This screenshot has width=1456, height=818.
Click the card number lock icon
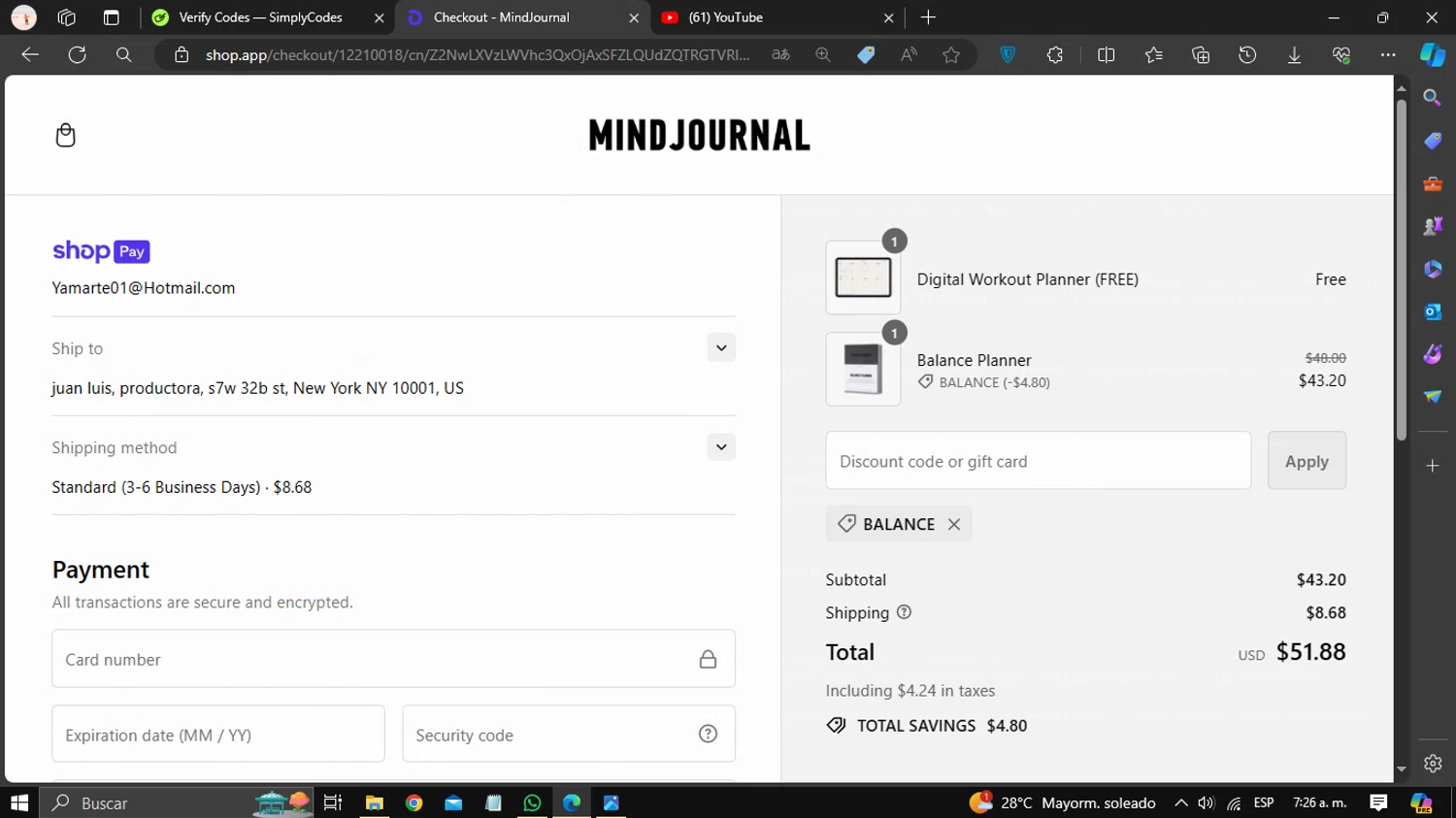[x=709, y=659]
